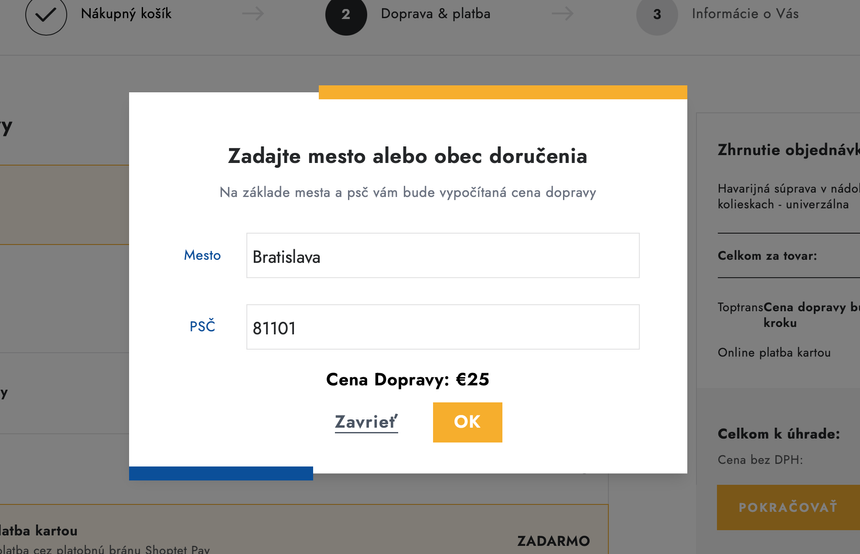Click the arrow after Doprava & platba
This screenshot has width=860, height=554.
pos(563,15)
